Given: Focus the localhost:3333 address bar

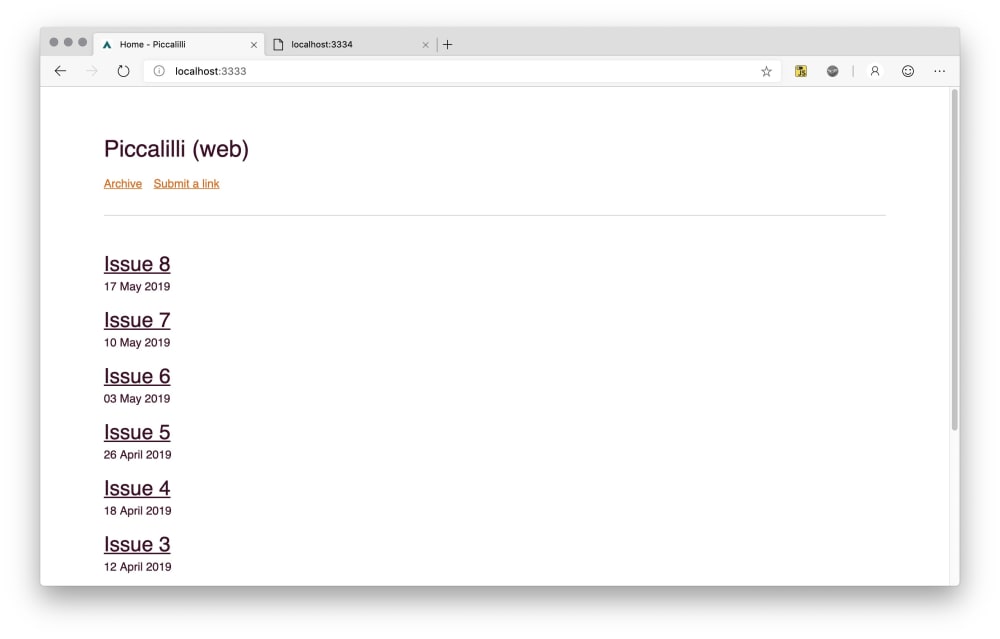Looking at the screenshot, I should coord(462,71).
